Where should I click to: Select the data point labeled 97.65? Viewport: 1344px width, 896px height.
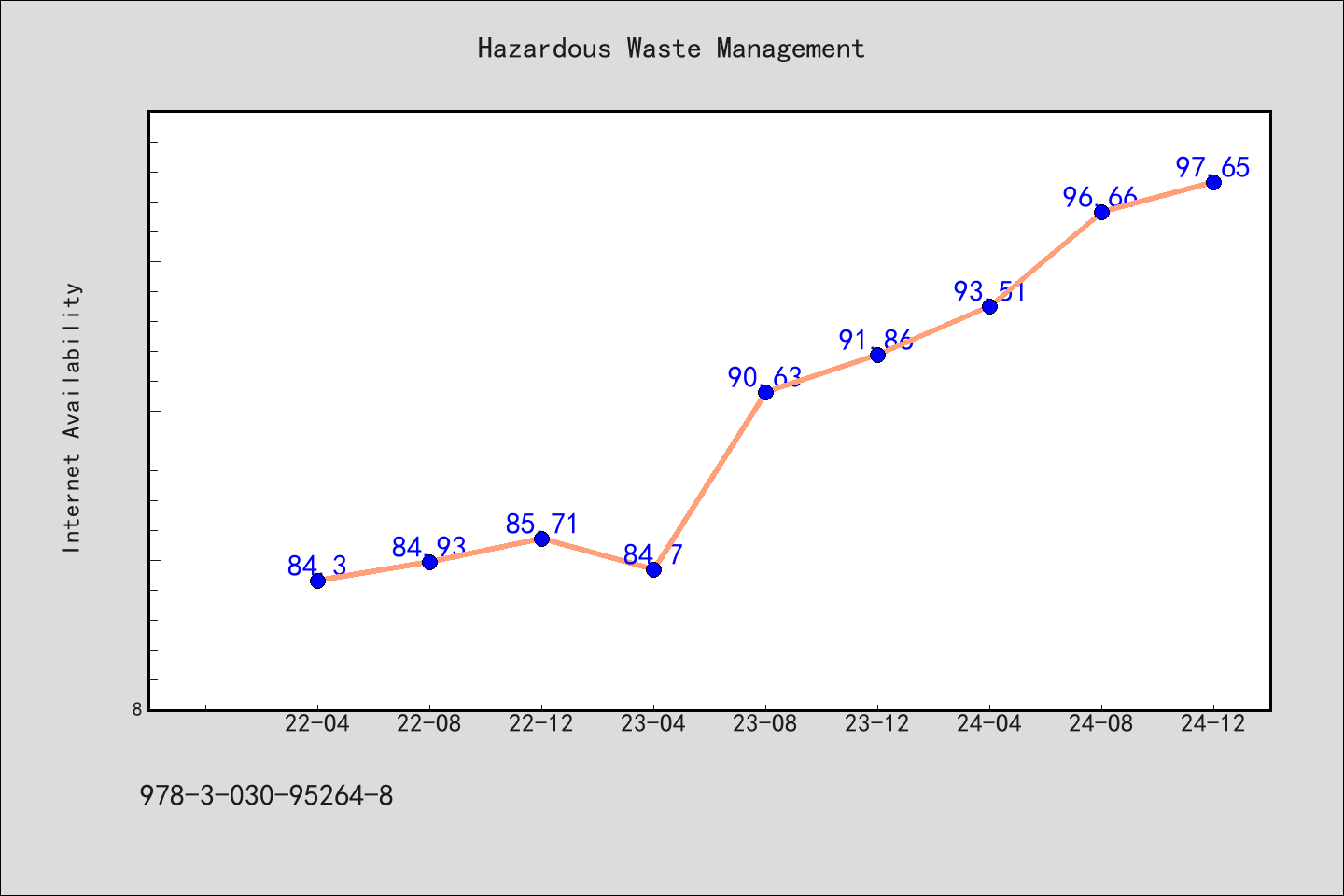point(1213,182)
